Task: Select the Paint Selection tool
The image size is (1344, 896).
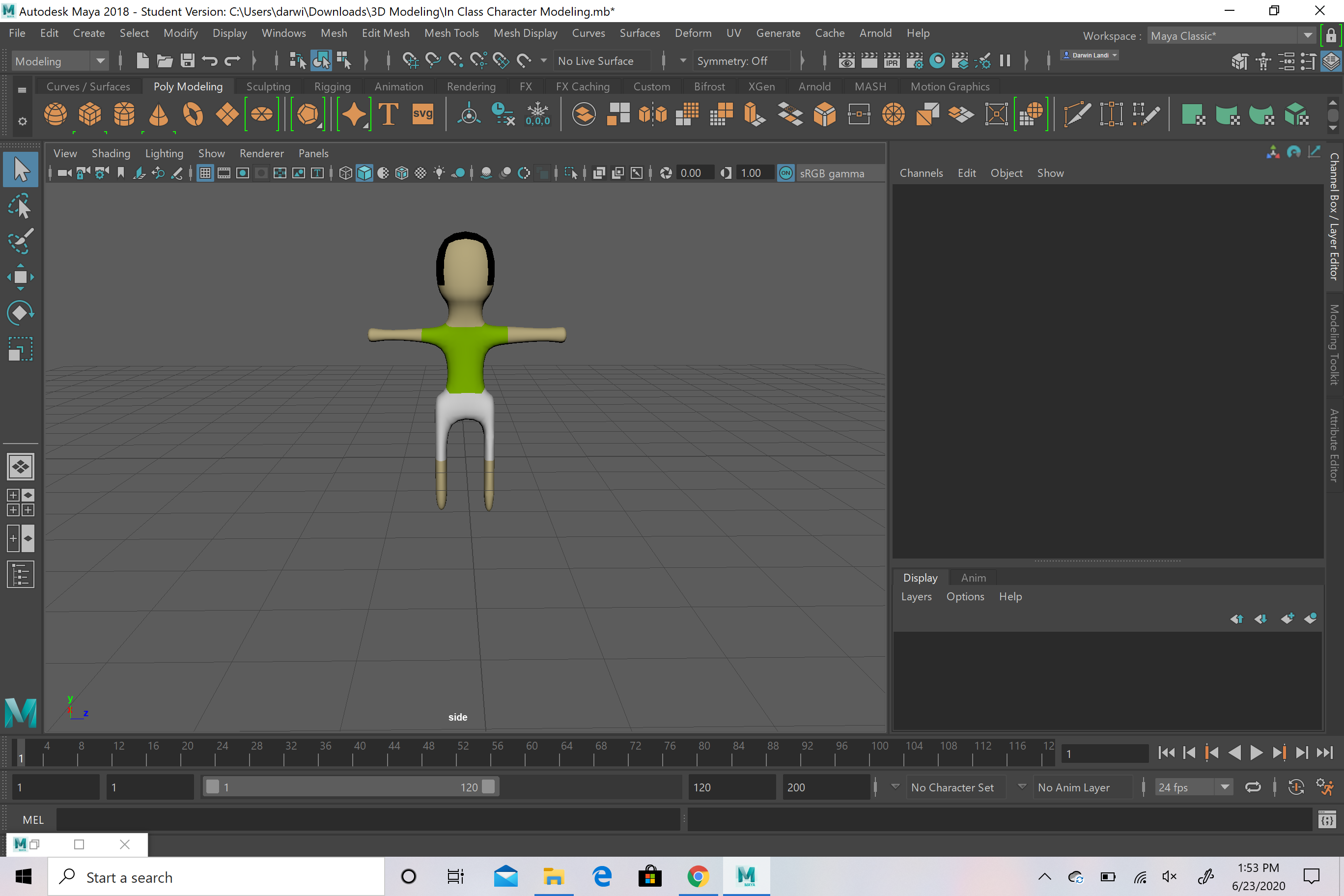Action: point(21,241)
